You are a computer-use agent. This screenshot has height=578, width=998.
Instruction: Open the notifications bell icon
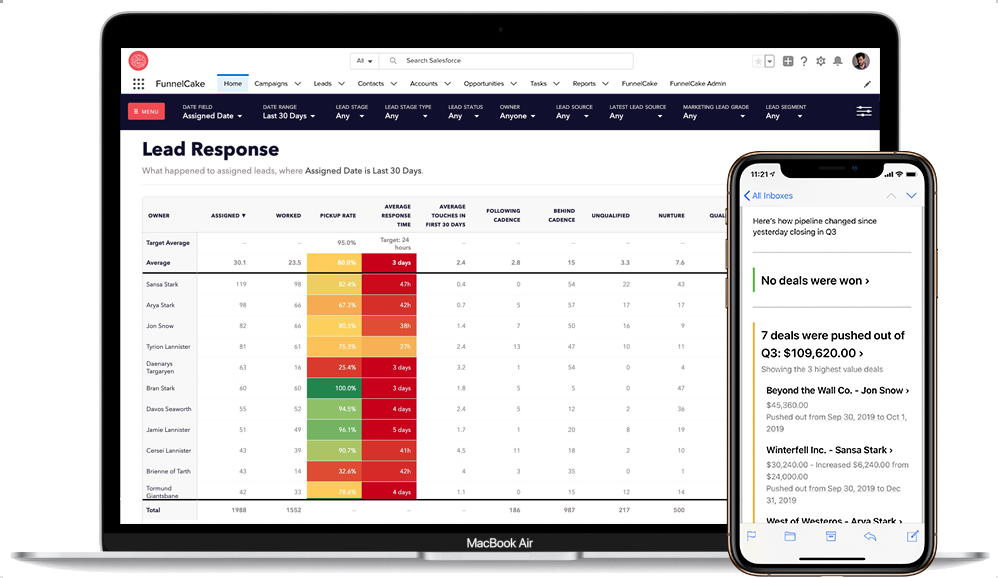coord(838,61)
